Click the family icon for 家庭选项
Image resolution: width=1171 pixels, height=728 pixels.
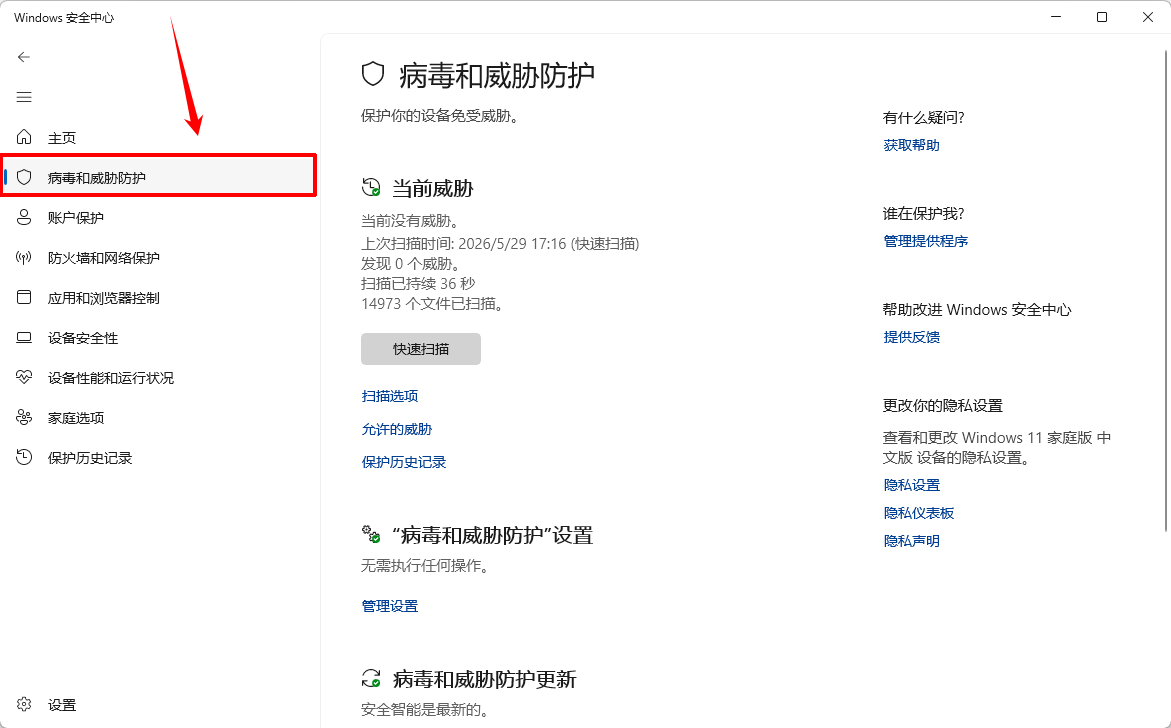(x=24, y=417)
